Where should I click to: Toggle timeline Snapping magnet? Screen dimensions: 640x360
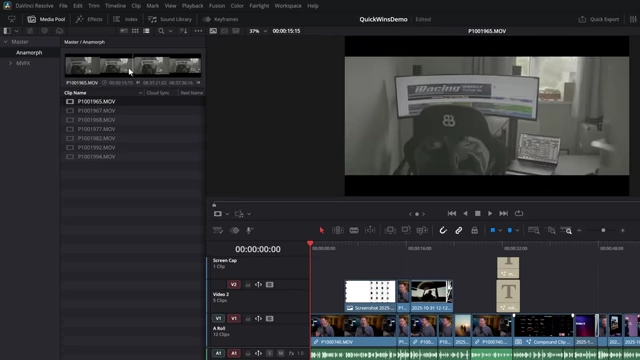click(x=443, y=231)
